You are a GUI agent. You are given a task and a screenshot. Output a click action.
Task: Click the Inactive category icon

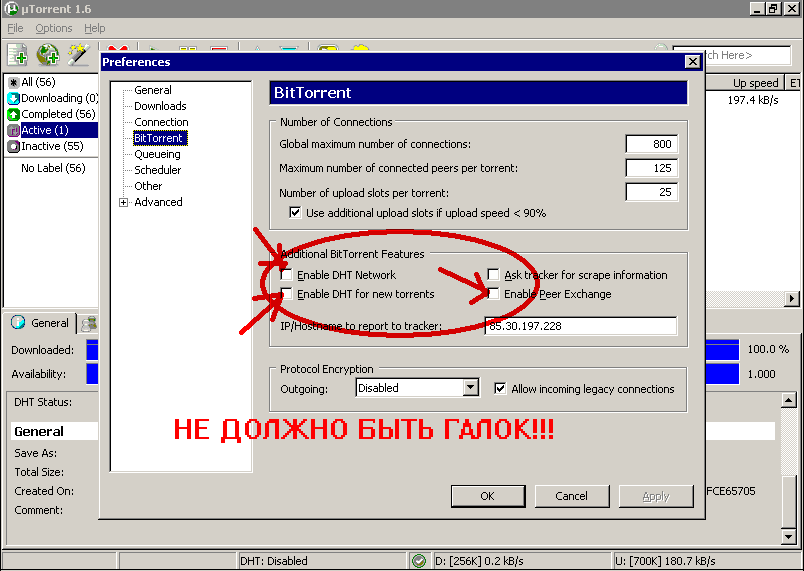point(13,147)
